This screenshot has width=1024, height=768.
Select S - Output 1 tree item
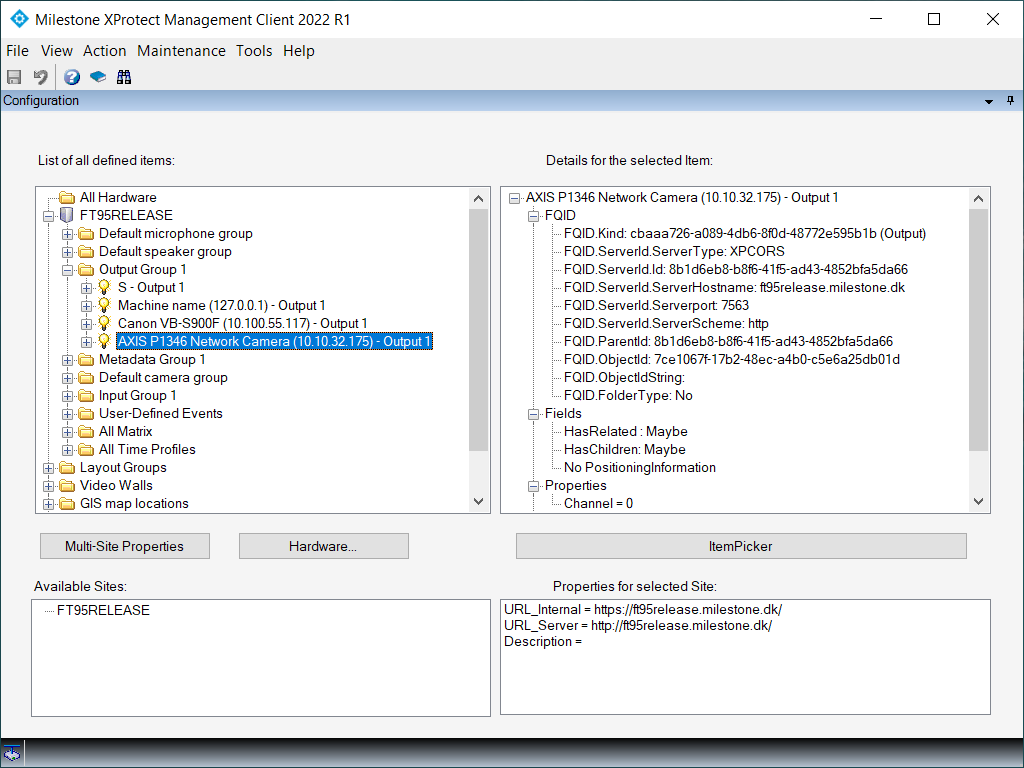(x=151, y=287)
